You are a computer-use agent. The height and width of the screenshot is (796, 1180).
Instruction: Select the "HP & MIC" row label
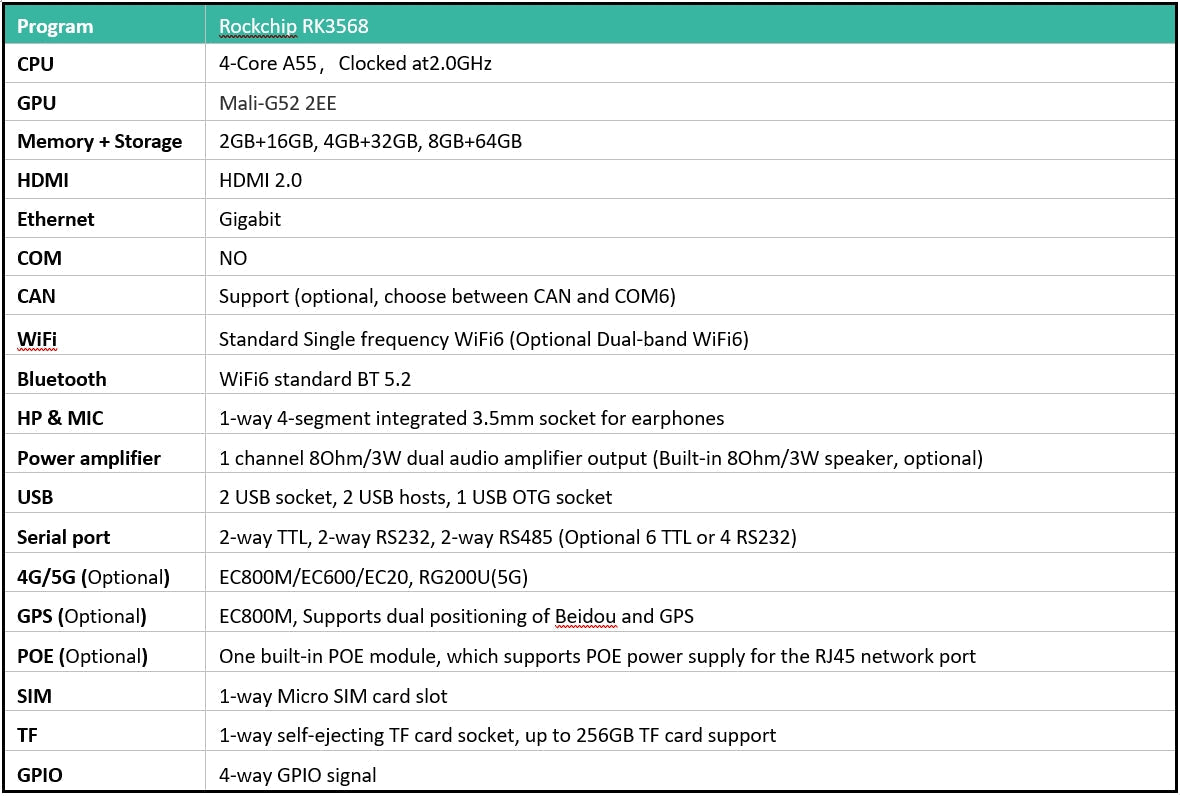click(60, 418)
